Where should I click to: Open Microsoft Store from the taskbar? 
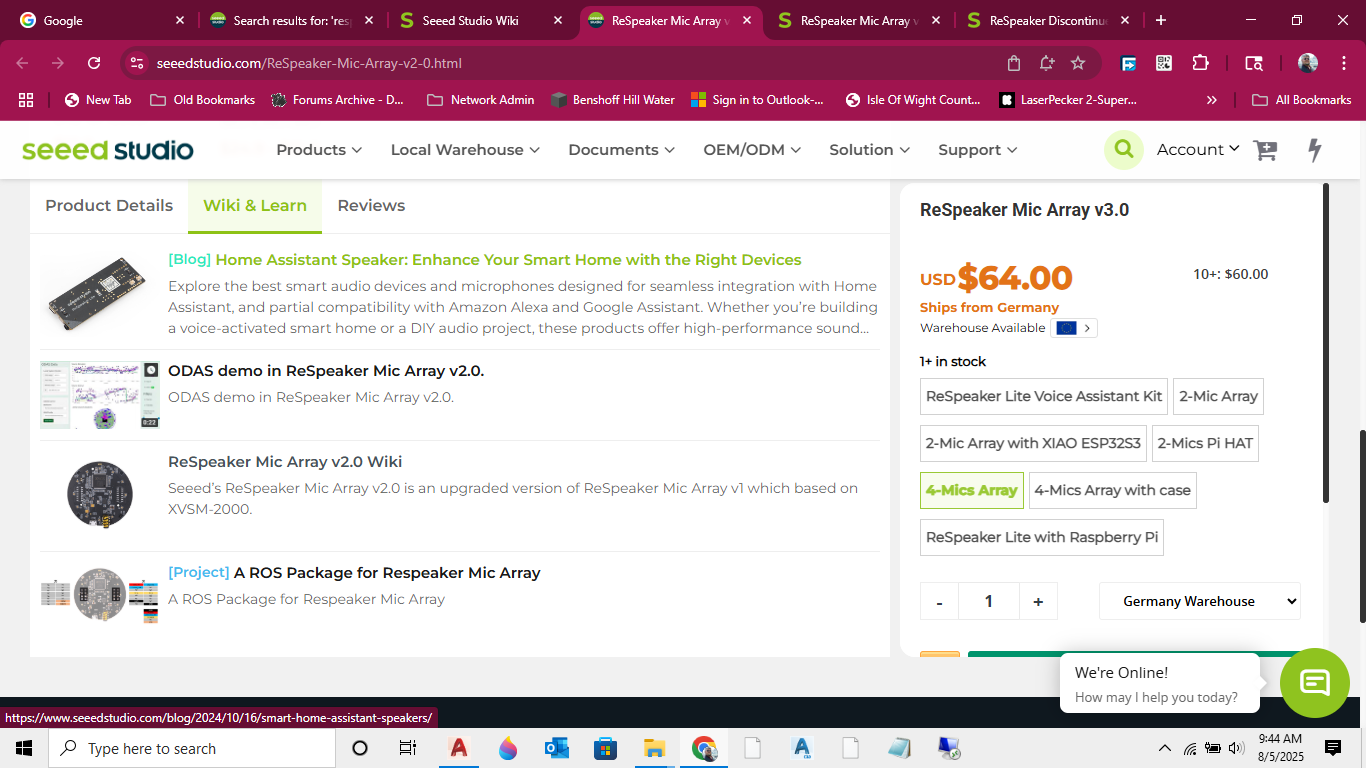[605, 748]
